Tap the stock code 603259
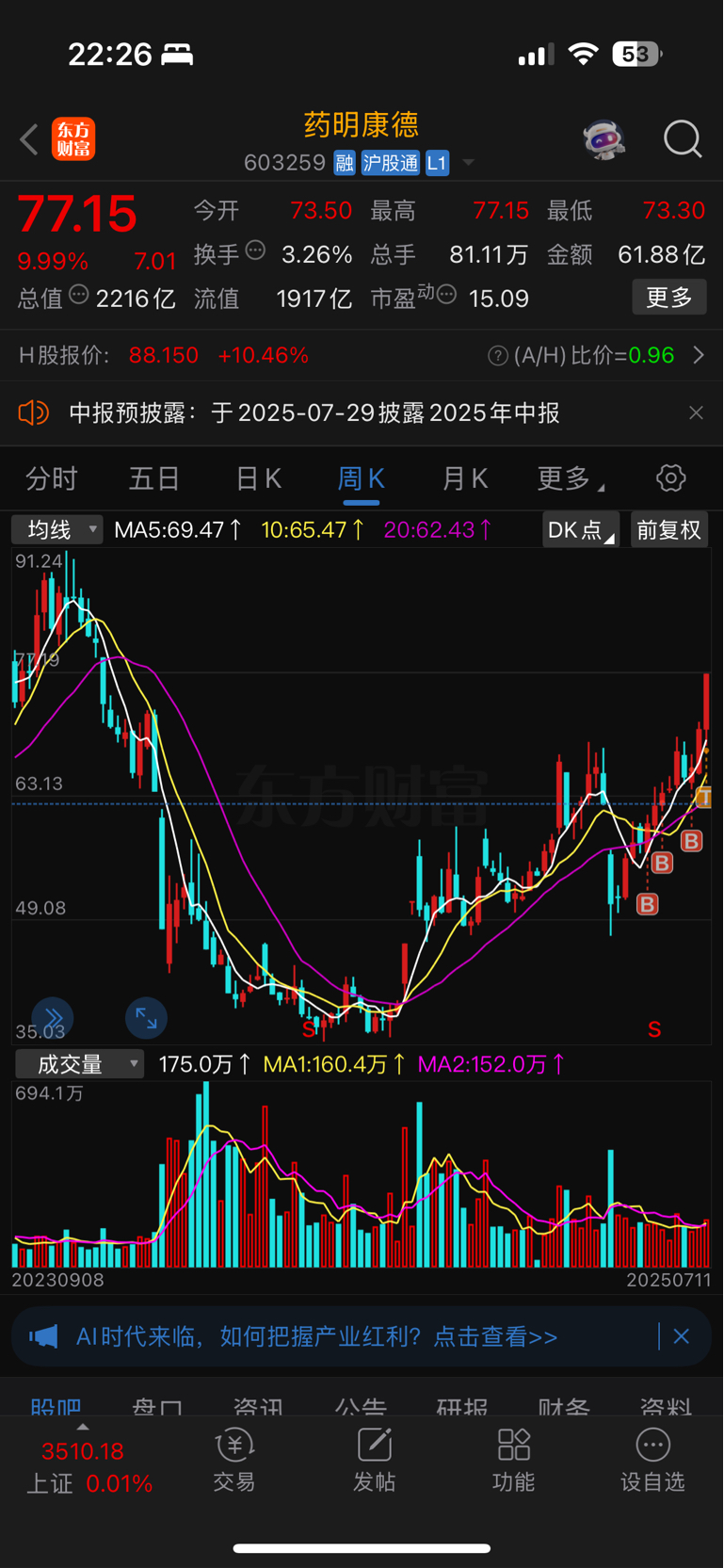Viewport: 724px width, 1568px height. click(x=284, y=163)
